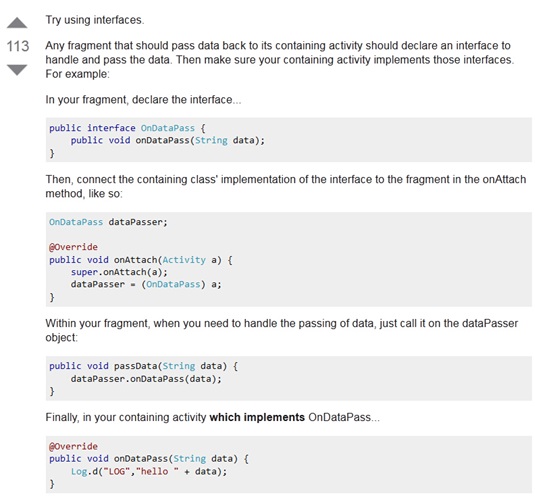Click the "For example:" text
This screenshot has width=535, height=496.
pyautogui.click(x=77, y=74)
